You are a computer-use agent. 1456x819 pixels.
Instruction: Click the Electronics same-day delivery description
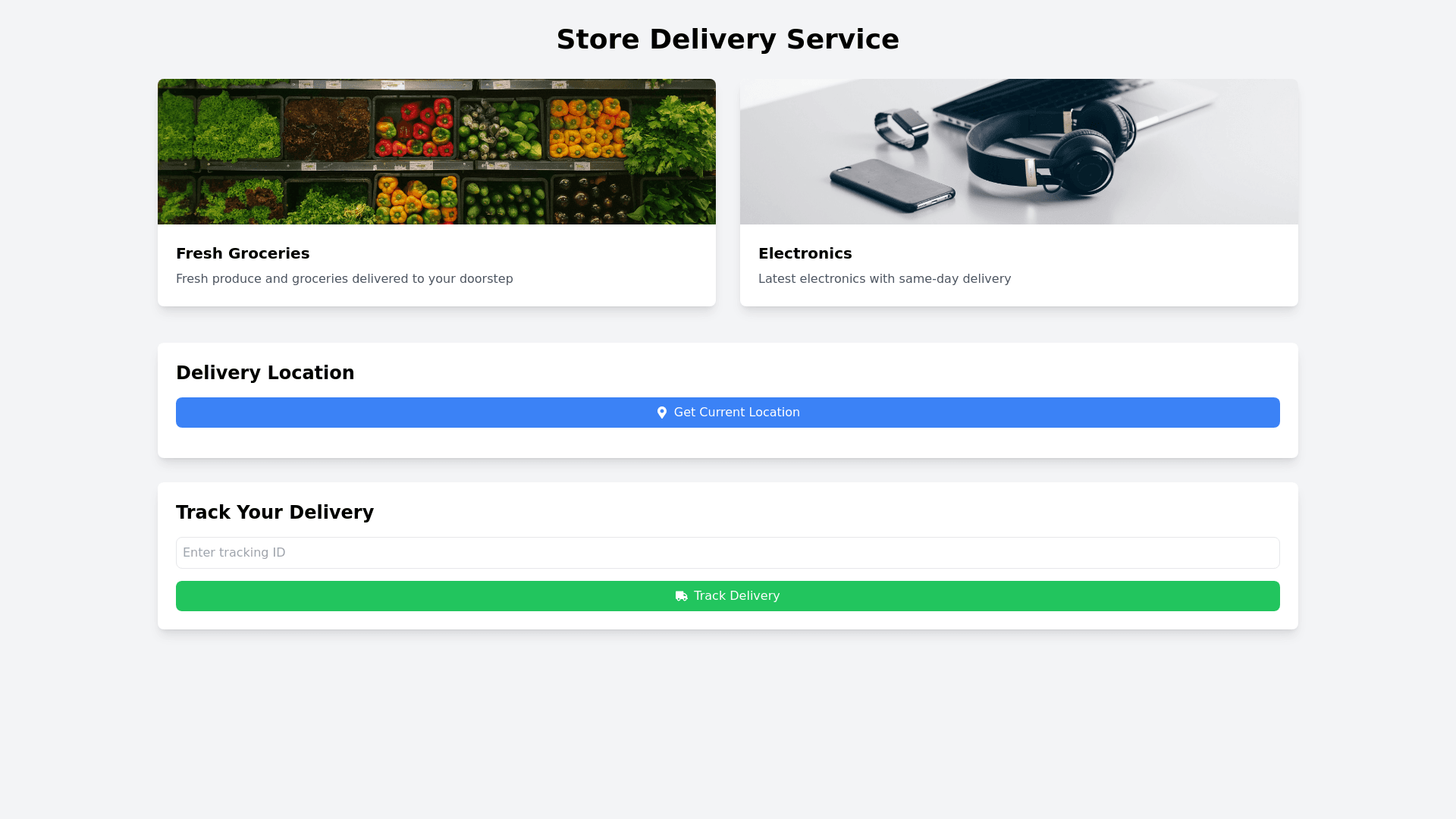coord(884,279)
